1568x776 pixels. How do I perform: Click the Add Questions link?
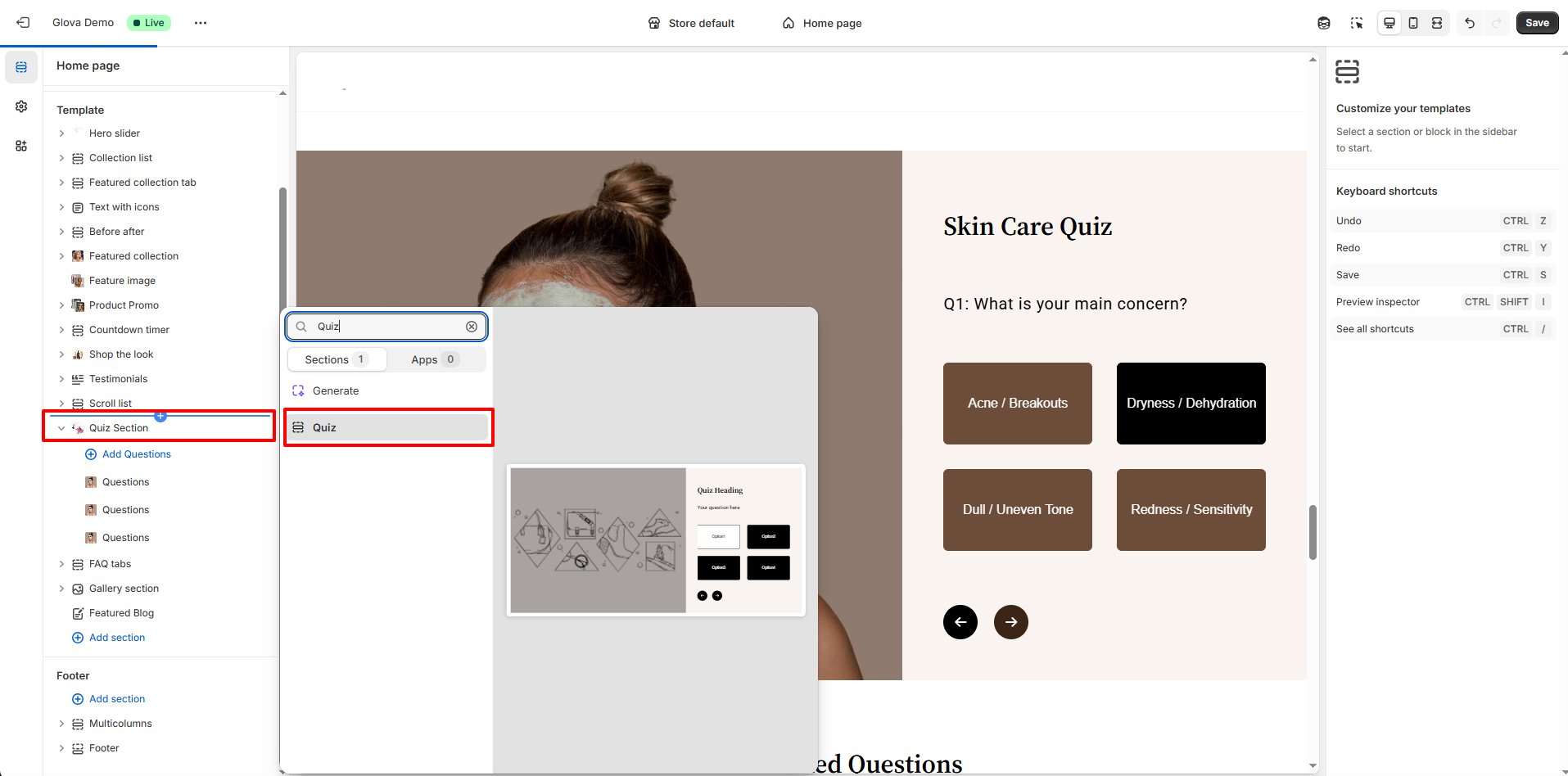(x=136, y=454)
